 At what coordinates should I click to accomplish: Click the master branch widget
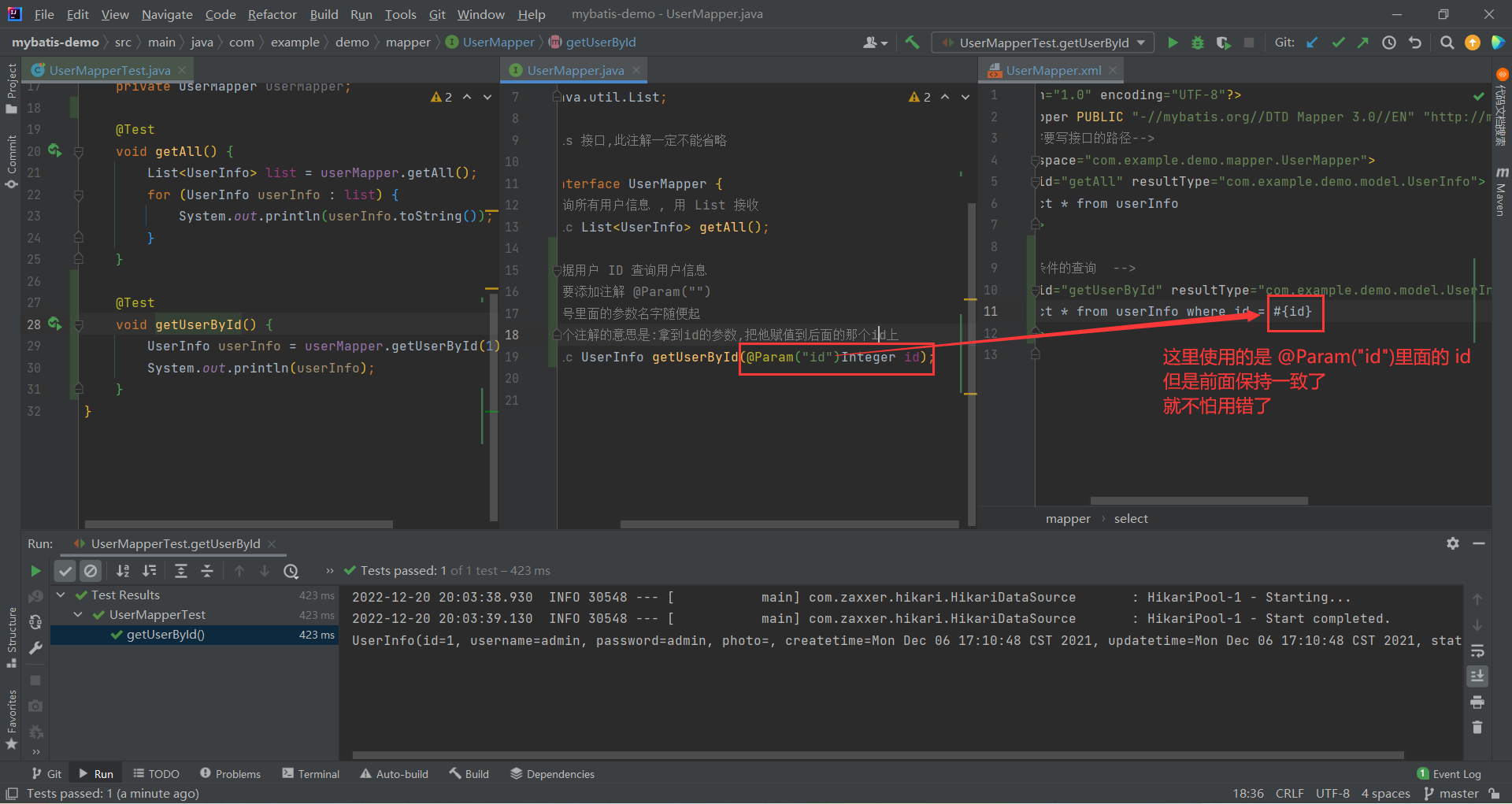tap(1451, 794)
